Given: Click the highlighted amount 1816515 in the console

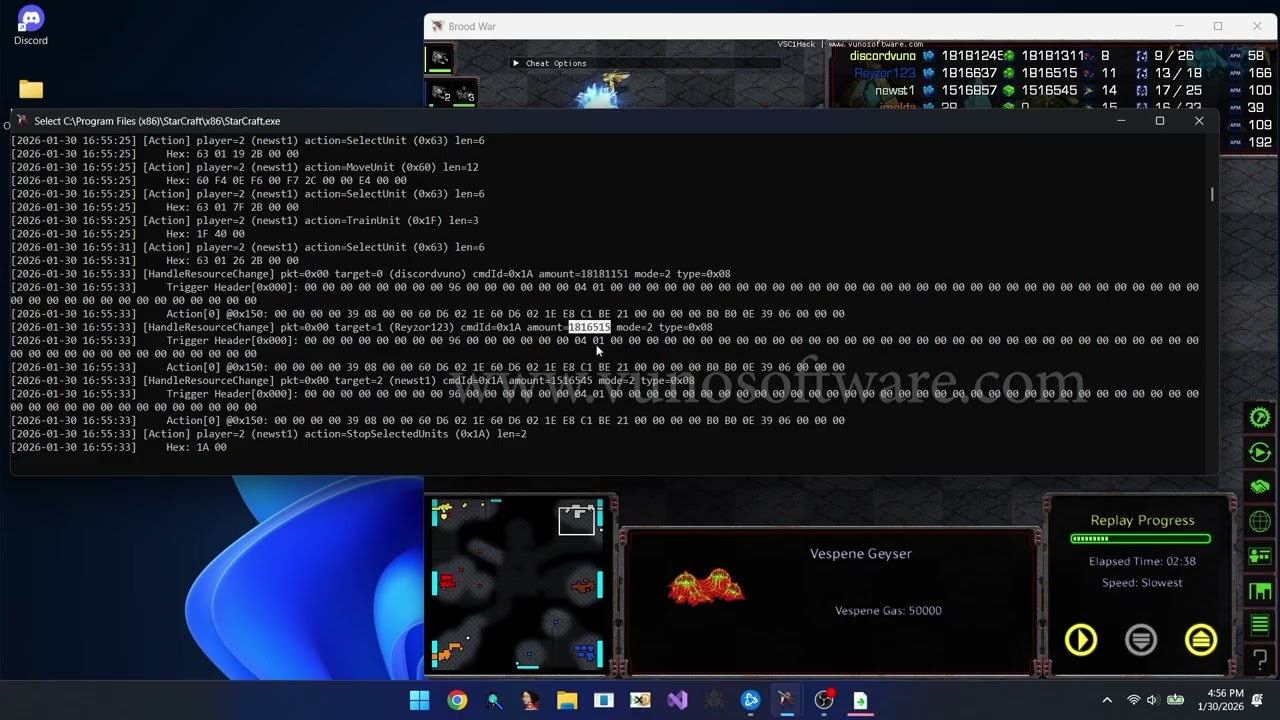Looking at the screenshot, I should tap(589, 327).
